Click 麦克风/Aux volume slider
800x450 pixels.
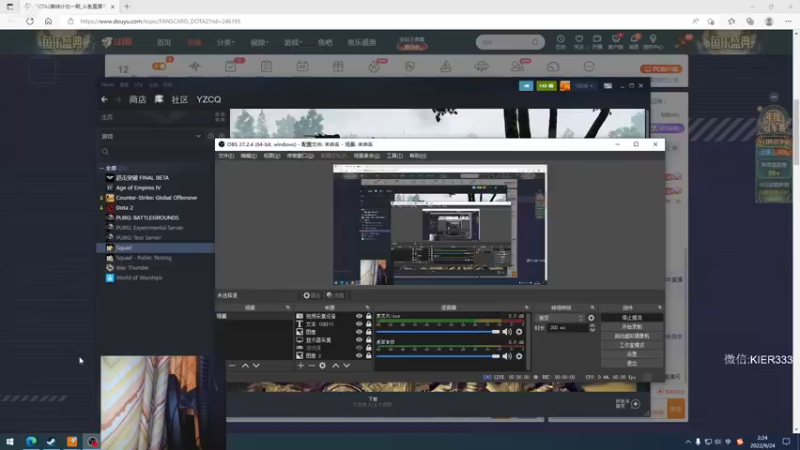(438, 332)
